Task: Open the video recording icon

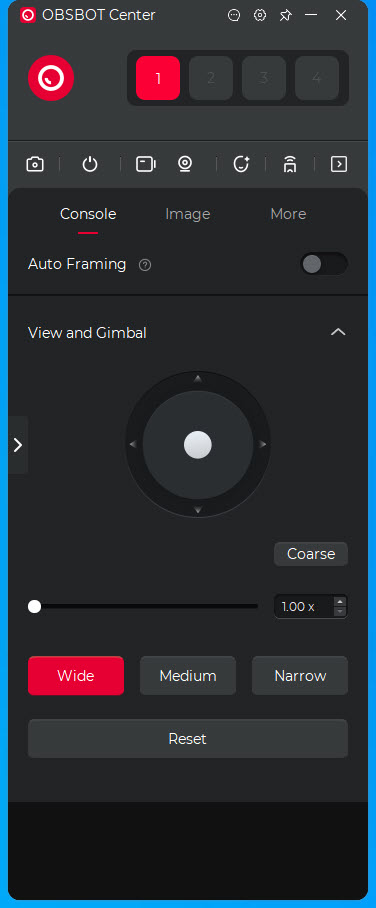Action: tap(145, 164)
